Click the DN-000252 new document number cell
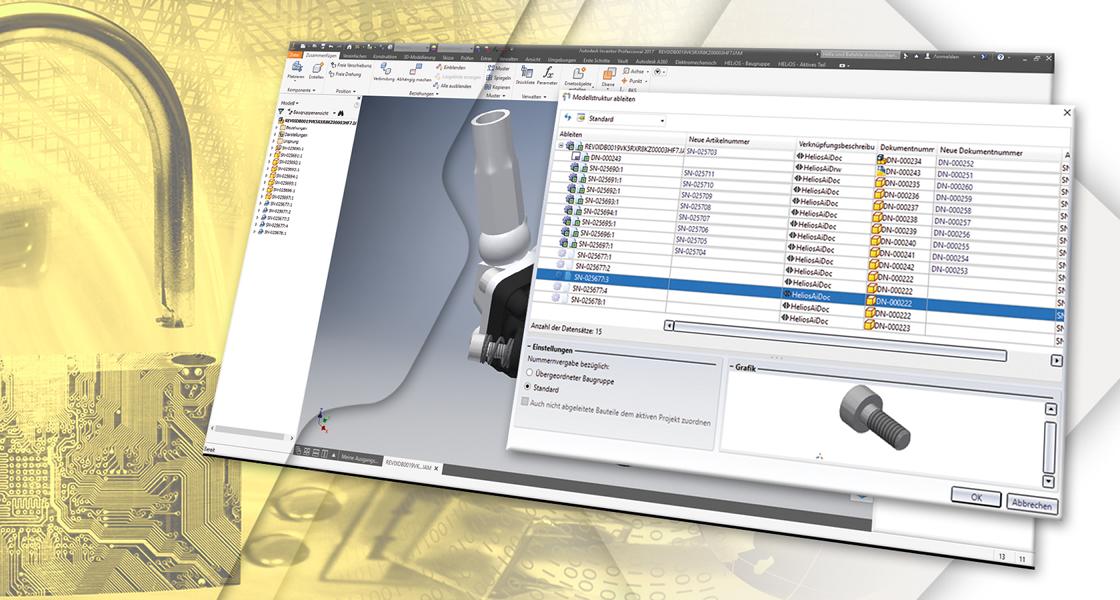The image size is (1120, 600). [x=956, y=163]
